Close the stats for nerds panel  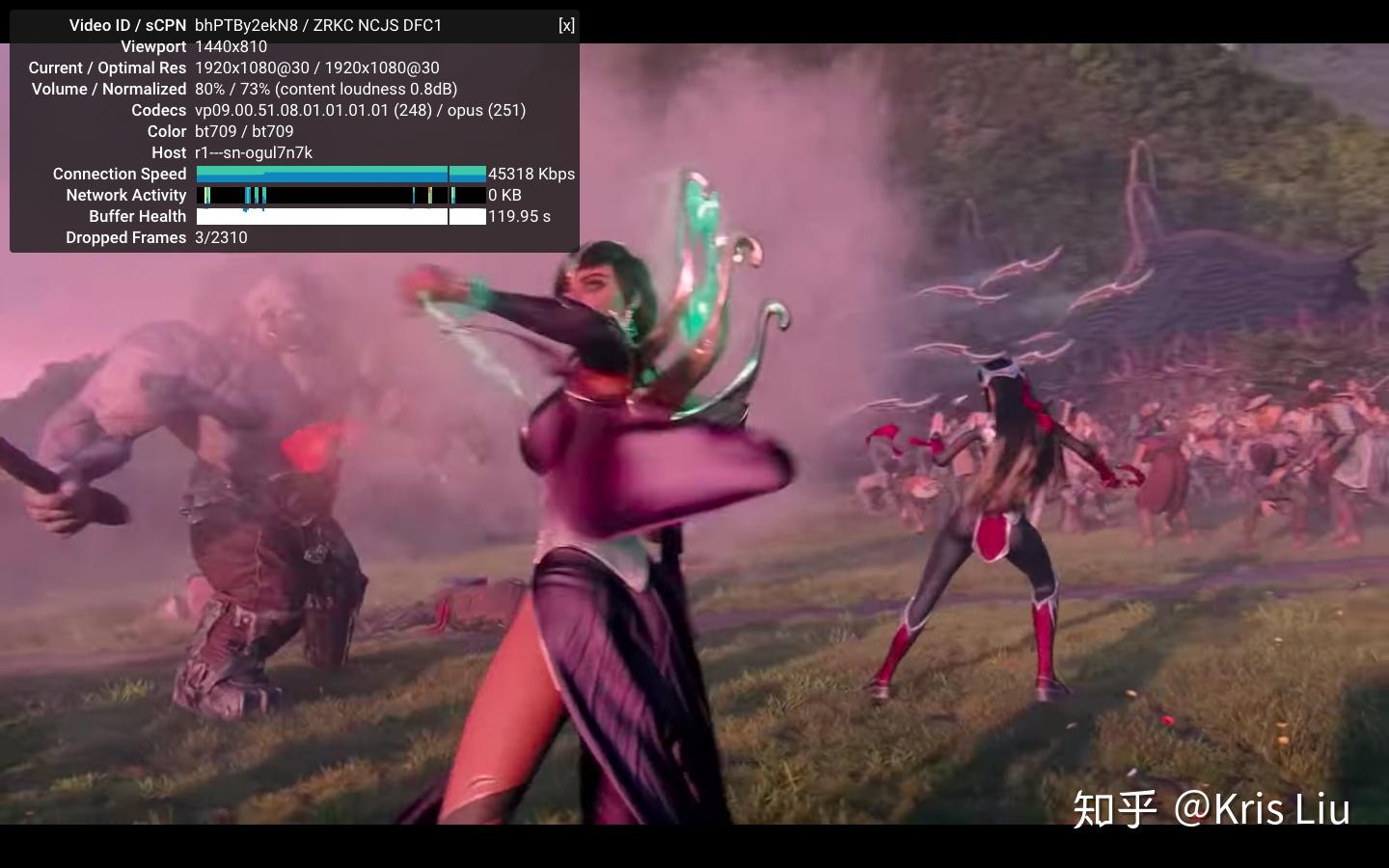[566, 25]
